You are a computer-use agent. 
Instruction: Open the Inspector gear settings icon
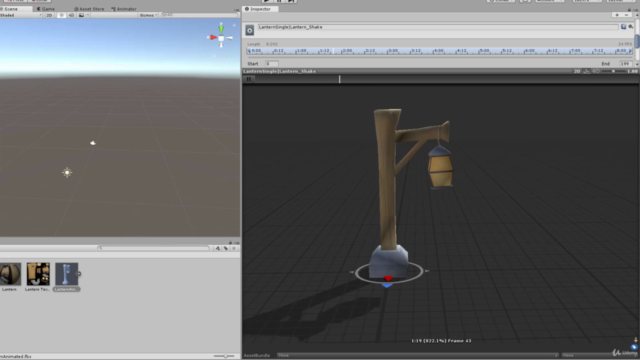[631, 27]
